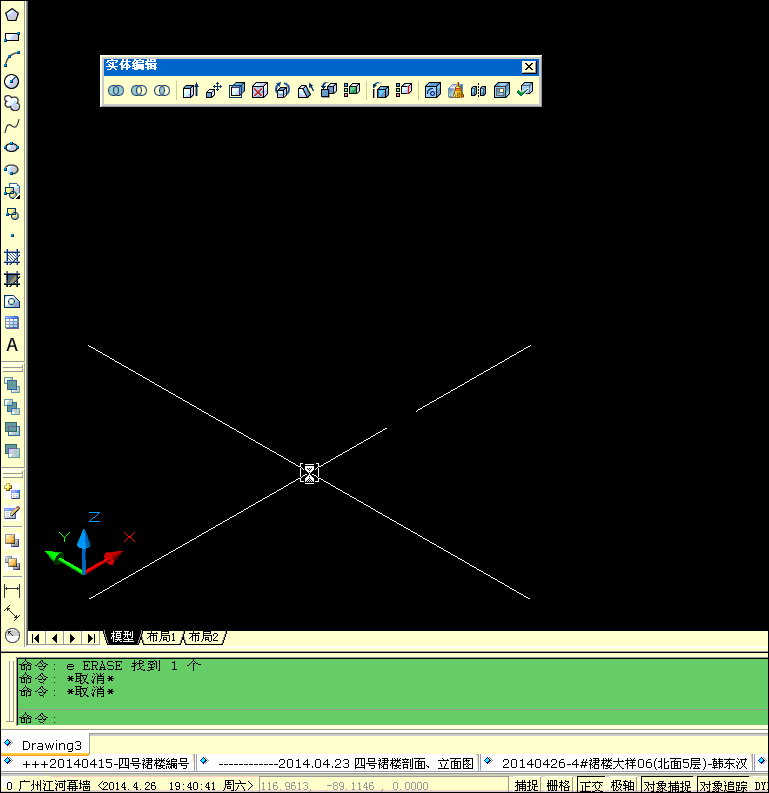Click the Clean solid broom icon
Screen dimensions: 769x793
coord(456,91)
